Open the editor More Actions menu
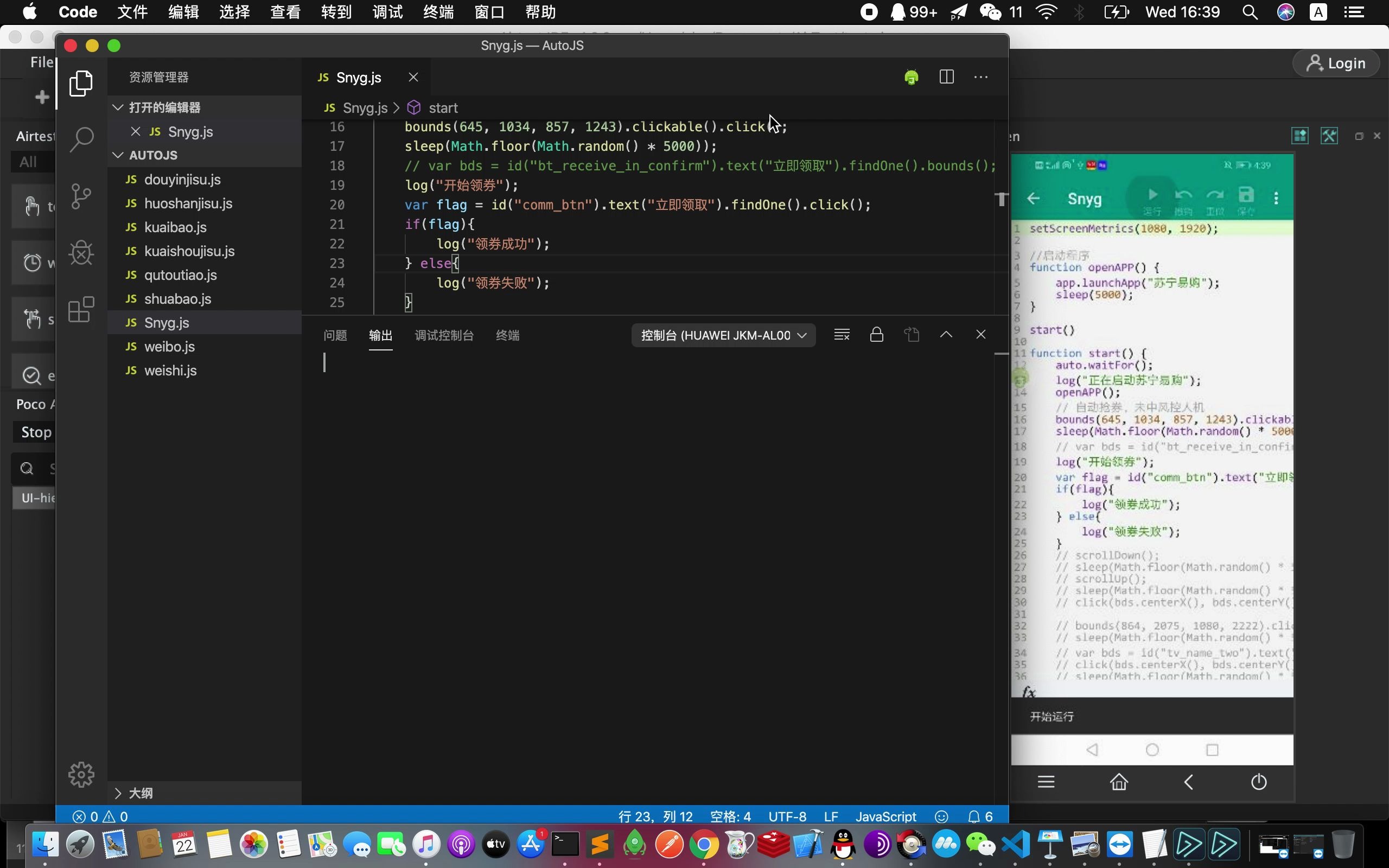The image size is (1389, 868). (981, 77)
